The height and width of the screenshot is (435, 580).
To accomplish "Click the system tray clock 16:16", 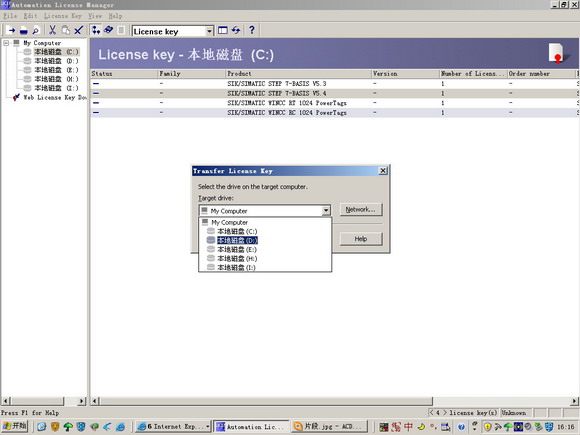I will point(566,427).
